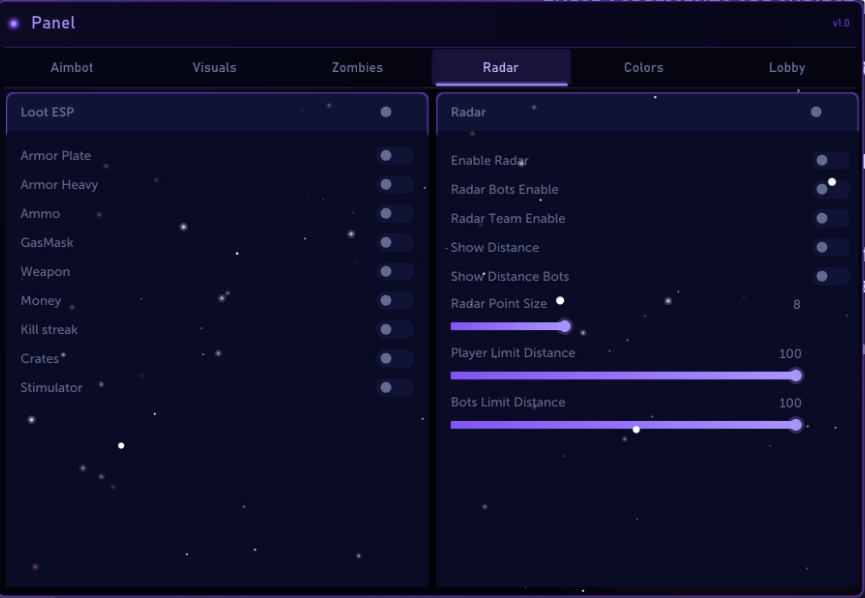Go to the Colors tab
This screenshot has width=865, height=598.
(643, 67)
